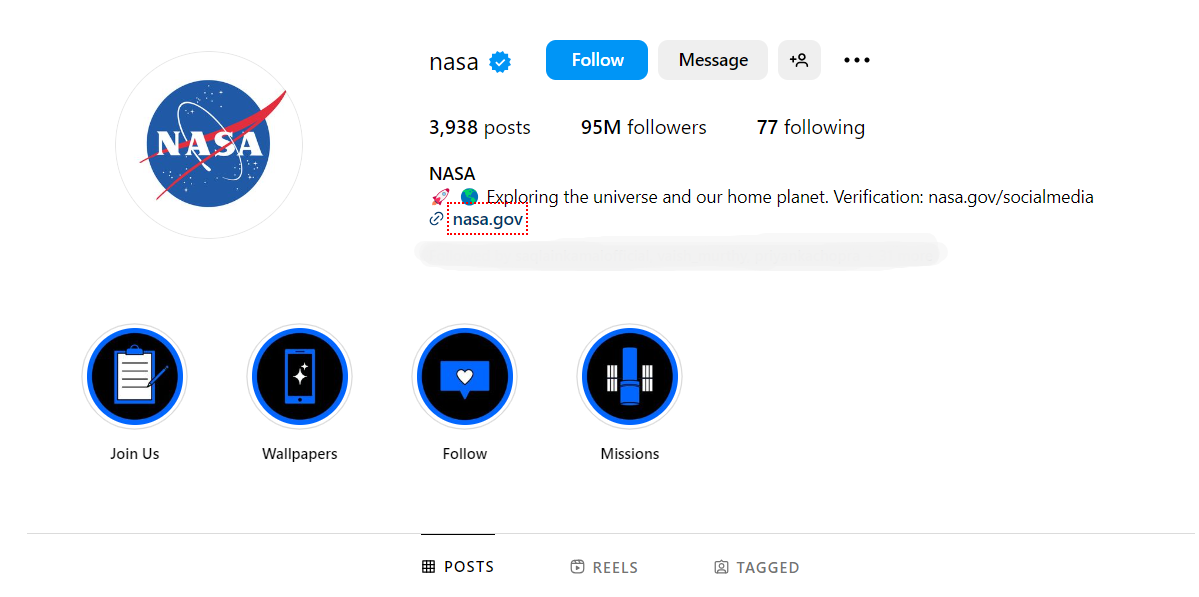Image resolution: width=1199 pixels, height=597 pixels.
Task: Open the NASA profile picture
Action: pyautogui.click(x=208, y=144)
